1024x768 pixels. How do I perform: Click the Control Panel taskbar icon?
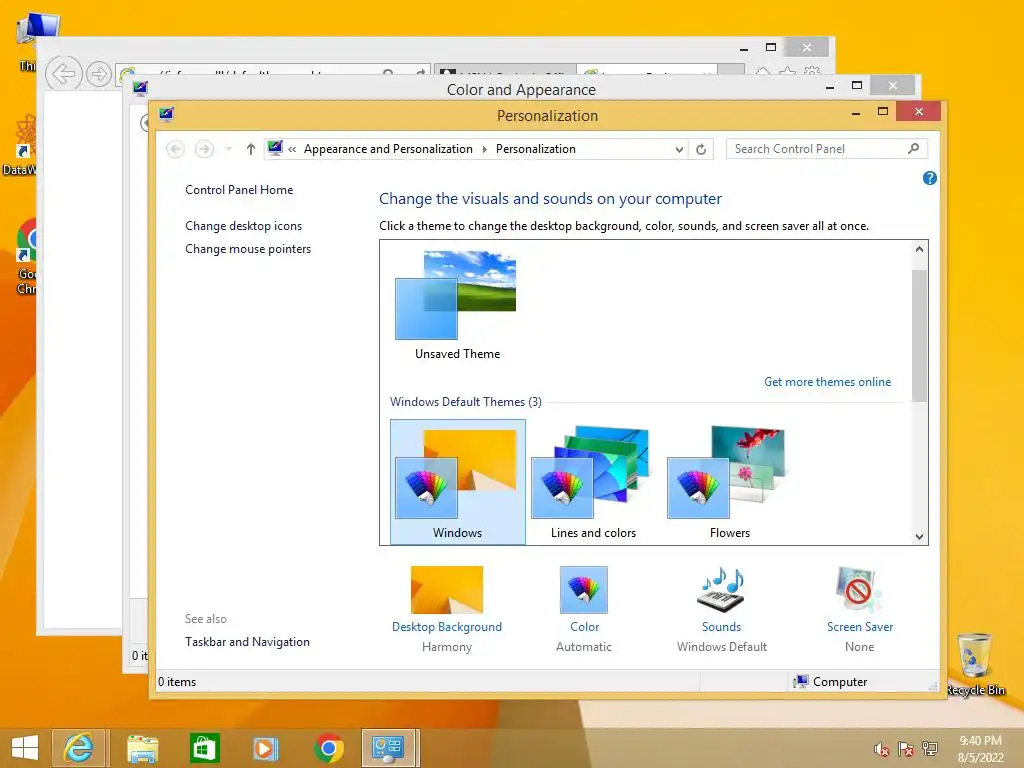(388, 748)
